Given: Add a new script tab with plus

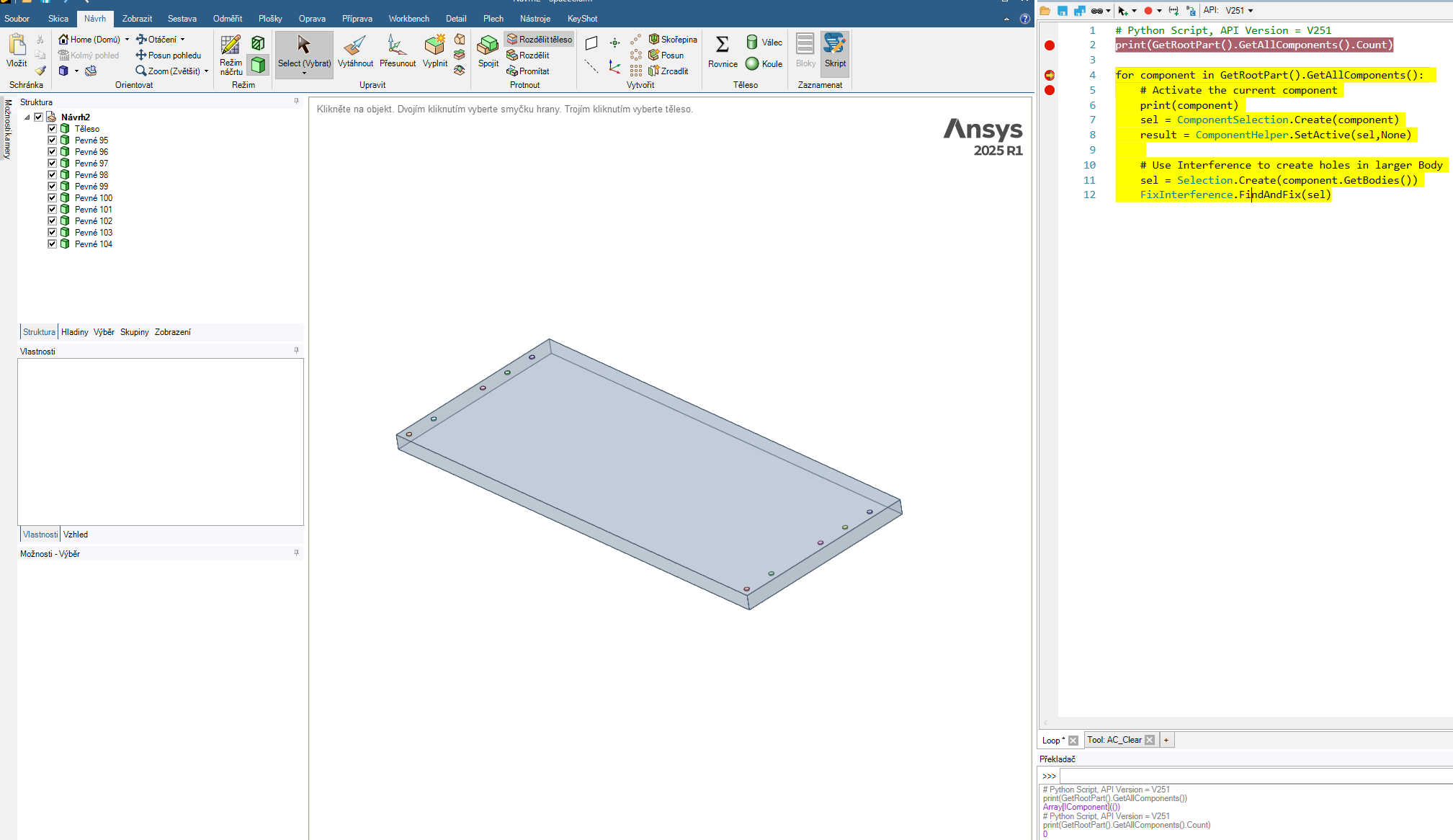Looking at the screenshot, I should pos(1166,740).
